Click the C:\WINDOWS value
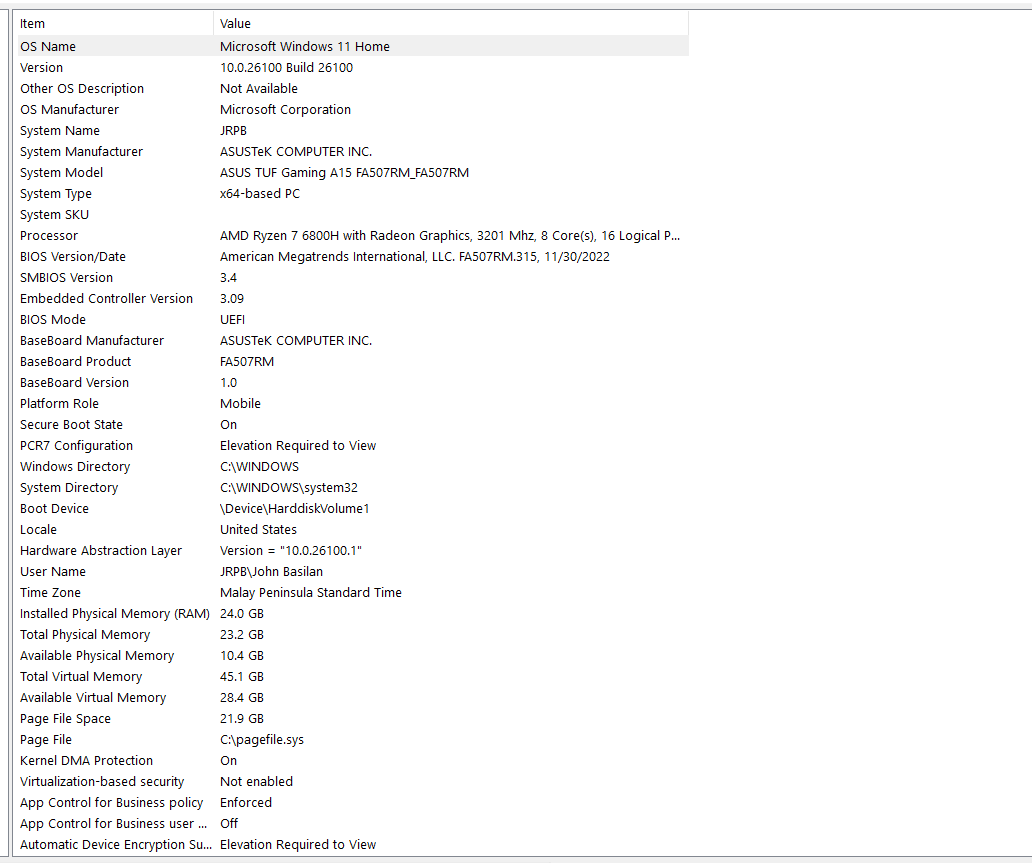This screenshot has width=1032, height=863. 259,467
